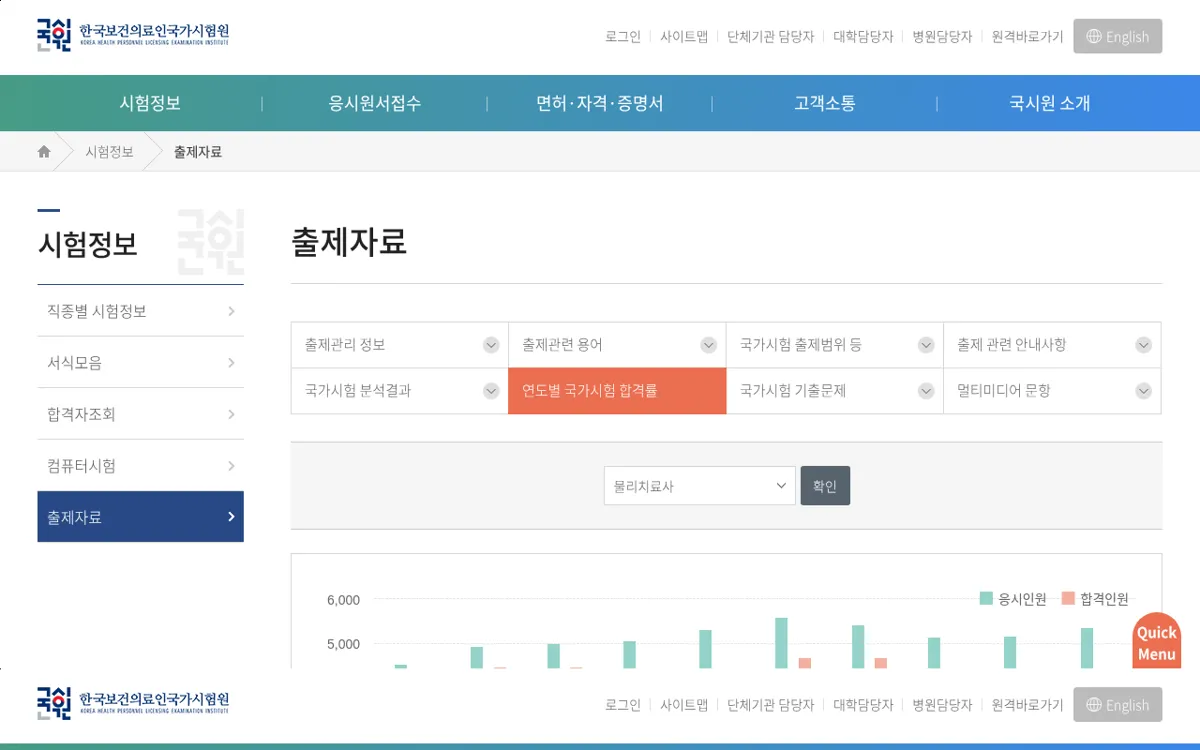Click the home icon in breadcrumb
Screen dimensions: 1200x750
[x=44, y=152]
